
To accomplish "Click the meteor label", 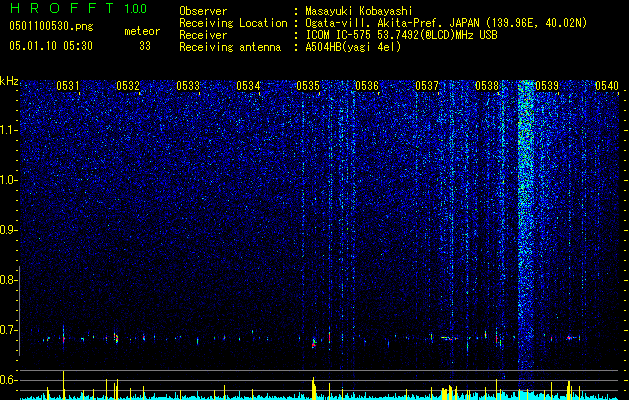I will coord(142,31).
